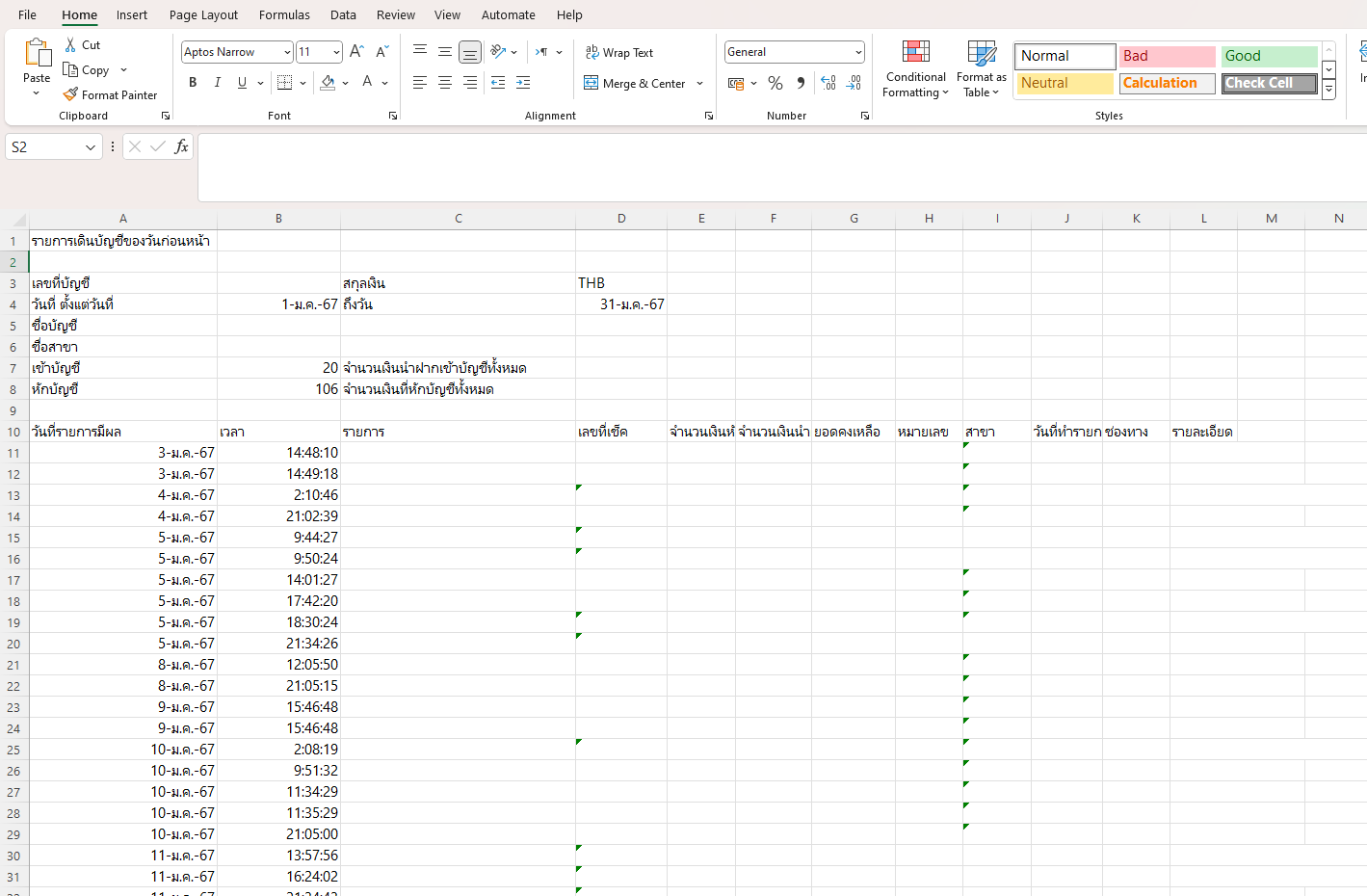Click the Cut scissors icon

(70, 45)
